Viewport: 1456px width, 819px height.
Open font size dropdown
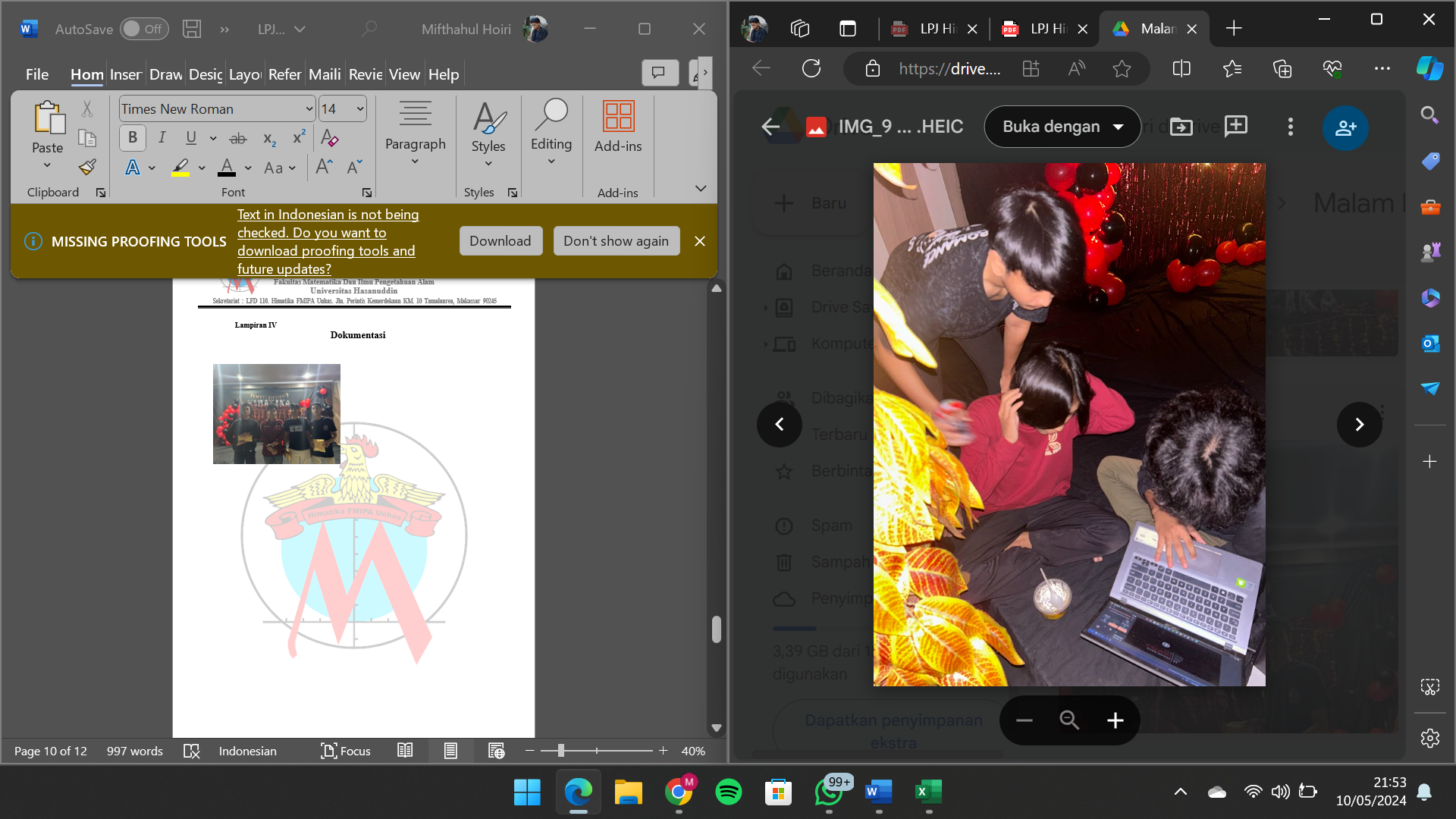tap(360, 109)
